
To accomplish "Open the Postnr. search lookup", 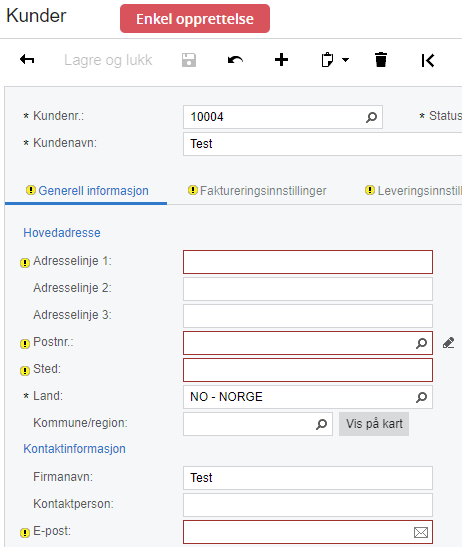I will pos(422,343).
